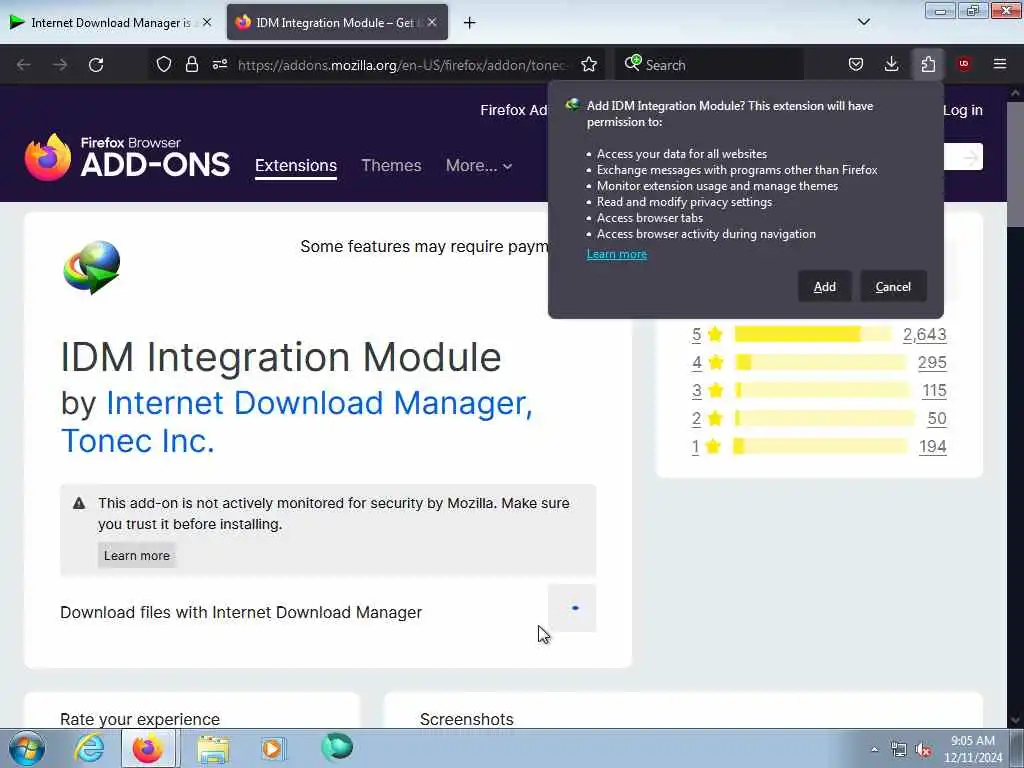Open the 295 four-star reviews count
Viewport: 1024px width, 768px height.
[x=932, y=362]
